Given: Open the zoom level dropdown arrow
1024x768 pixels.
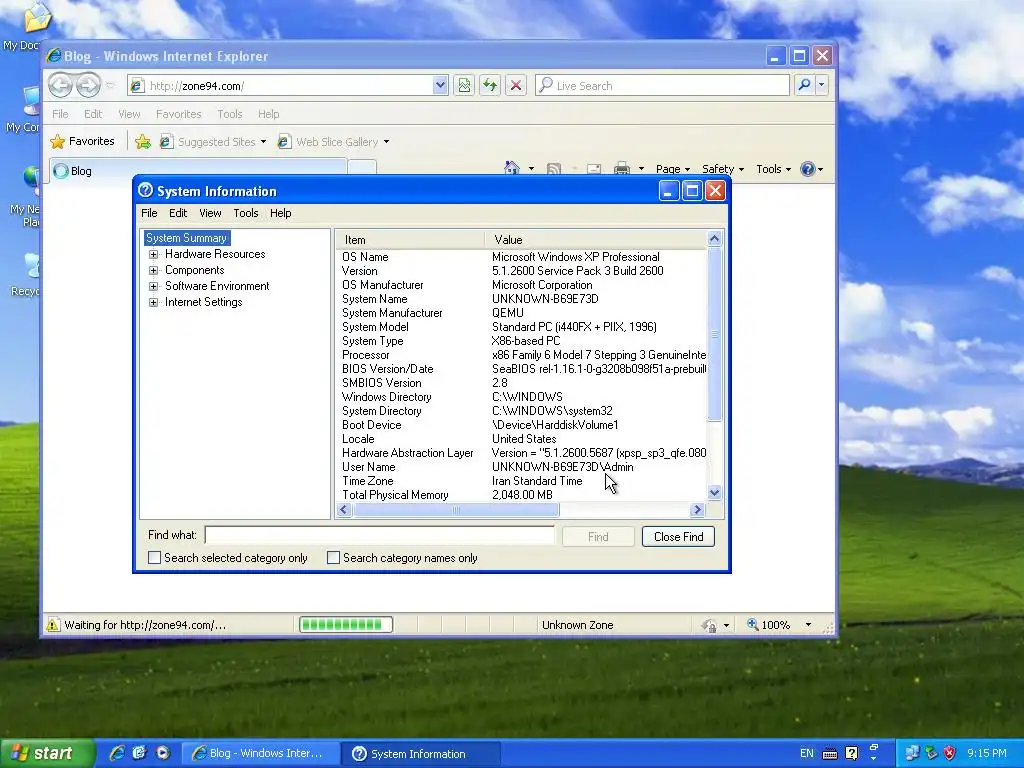Looking at the screenshot, I should [x=808, y=625].
